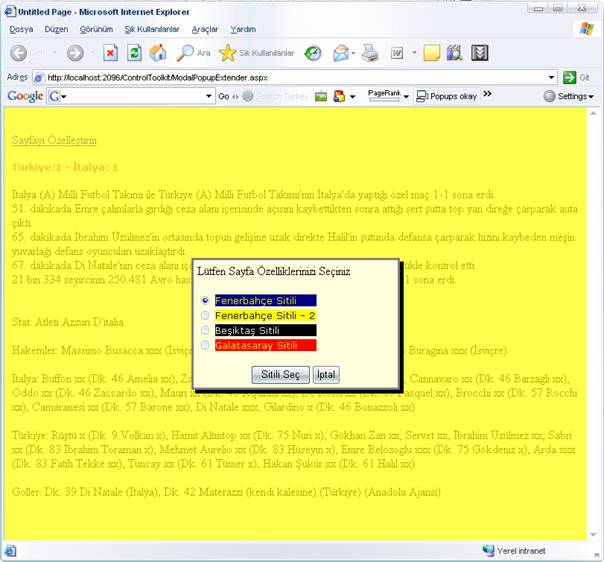Click the Windows flag logo
Viewport: 604px width, 562px height.
pyautogui.click(x=586, y=29)
